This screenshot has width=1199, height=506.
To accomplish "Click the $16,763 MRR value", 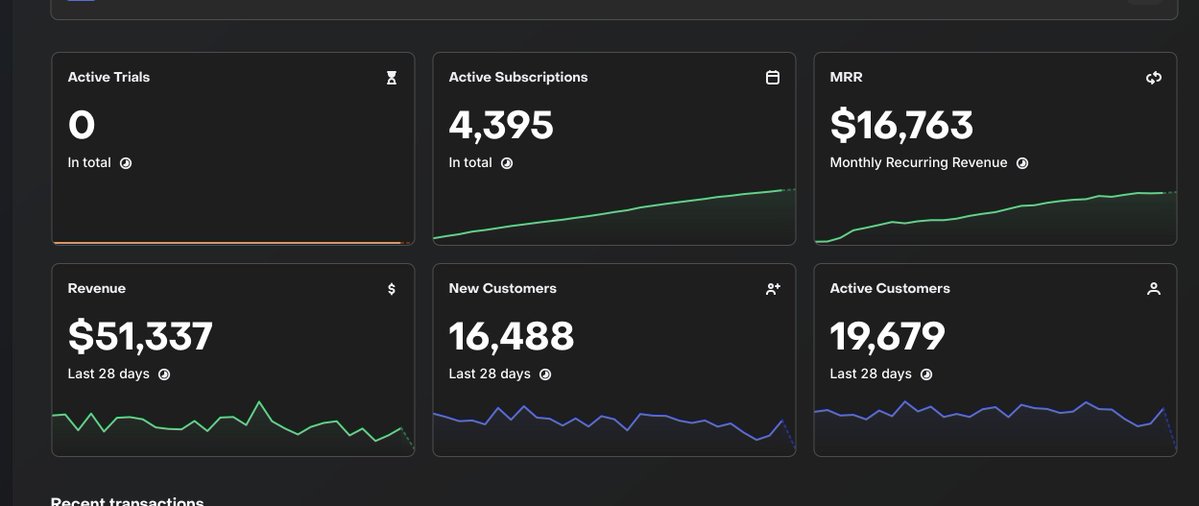I will 902,125.
